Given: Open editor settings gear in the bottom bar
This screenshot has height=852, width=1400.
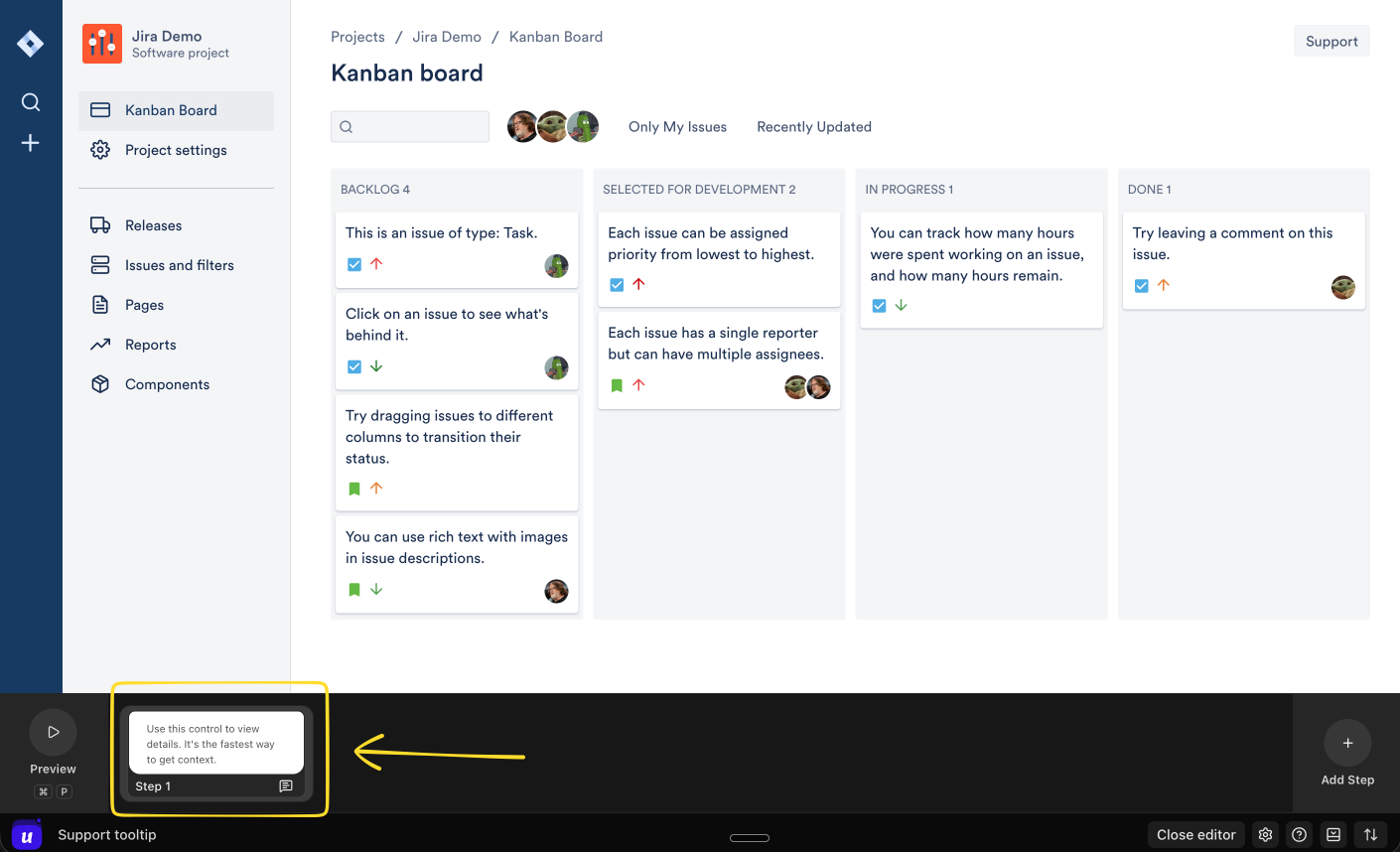Looking at the screenshot, I should 1265,835.
